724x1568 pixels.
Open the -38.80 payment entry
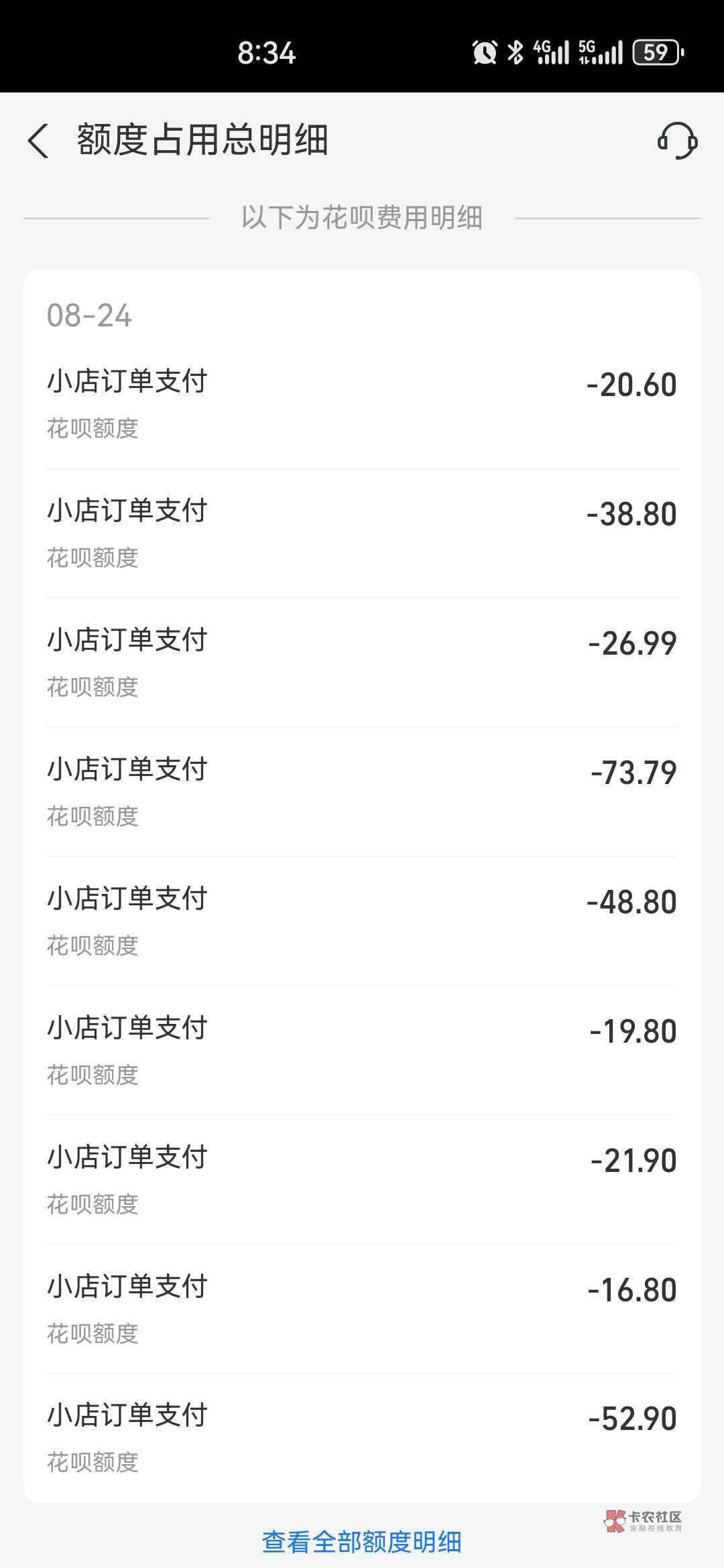click(362, 533)
